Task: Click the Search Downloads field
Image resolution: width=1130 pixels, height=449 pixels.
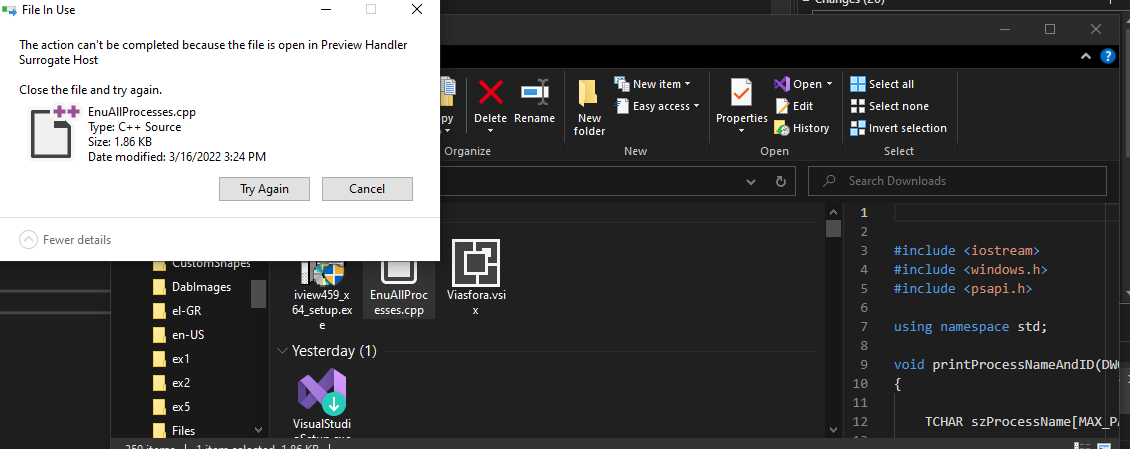Action: tap(957, 181)
